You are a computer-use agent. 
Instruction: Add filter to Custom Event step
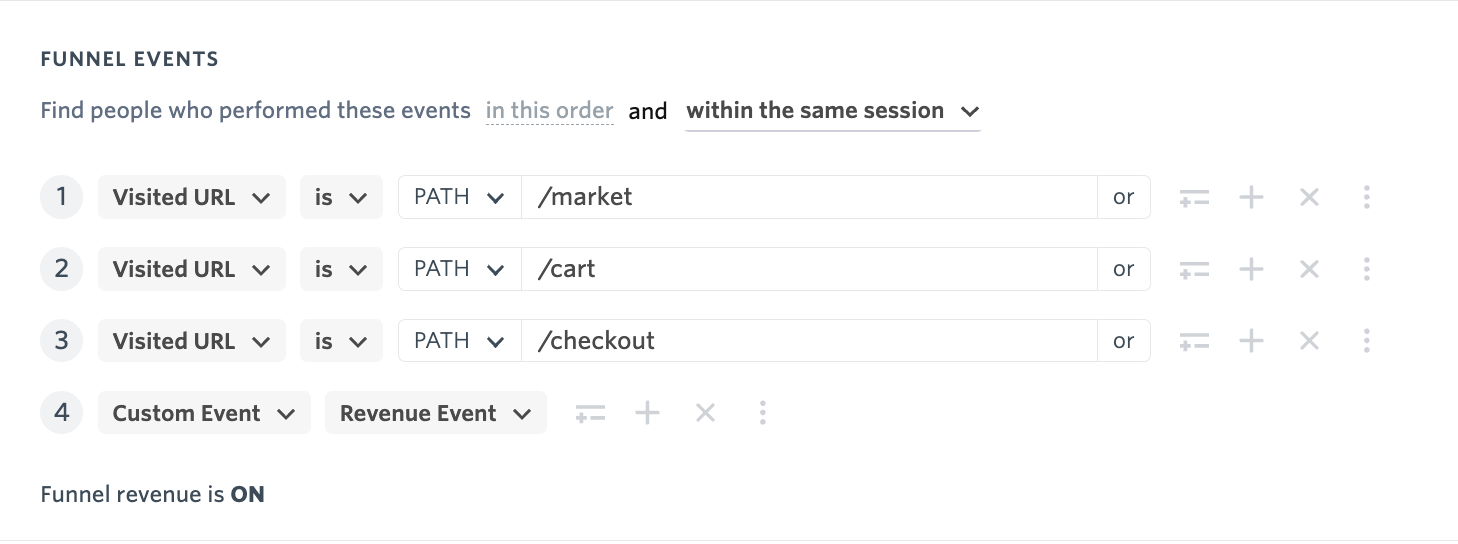pyautogui.click(x=590, y=413)
